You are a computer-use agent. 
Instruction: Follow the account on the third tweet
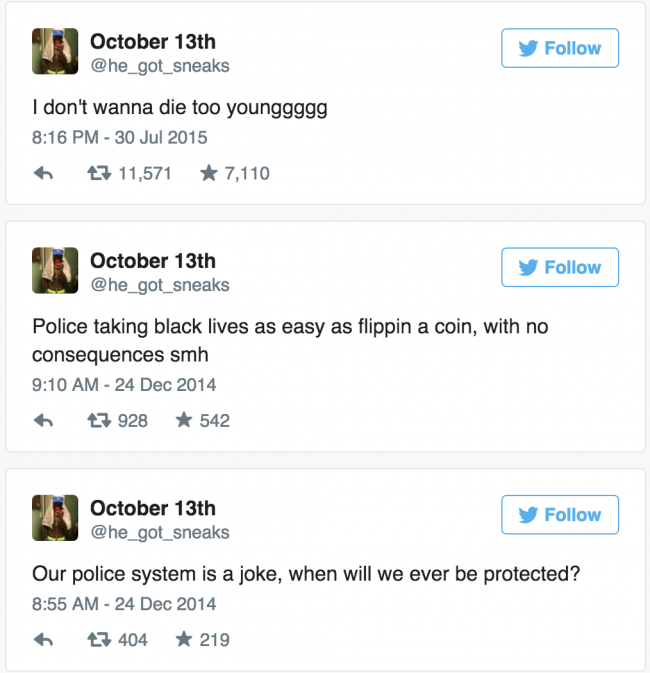click(560, 515)
